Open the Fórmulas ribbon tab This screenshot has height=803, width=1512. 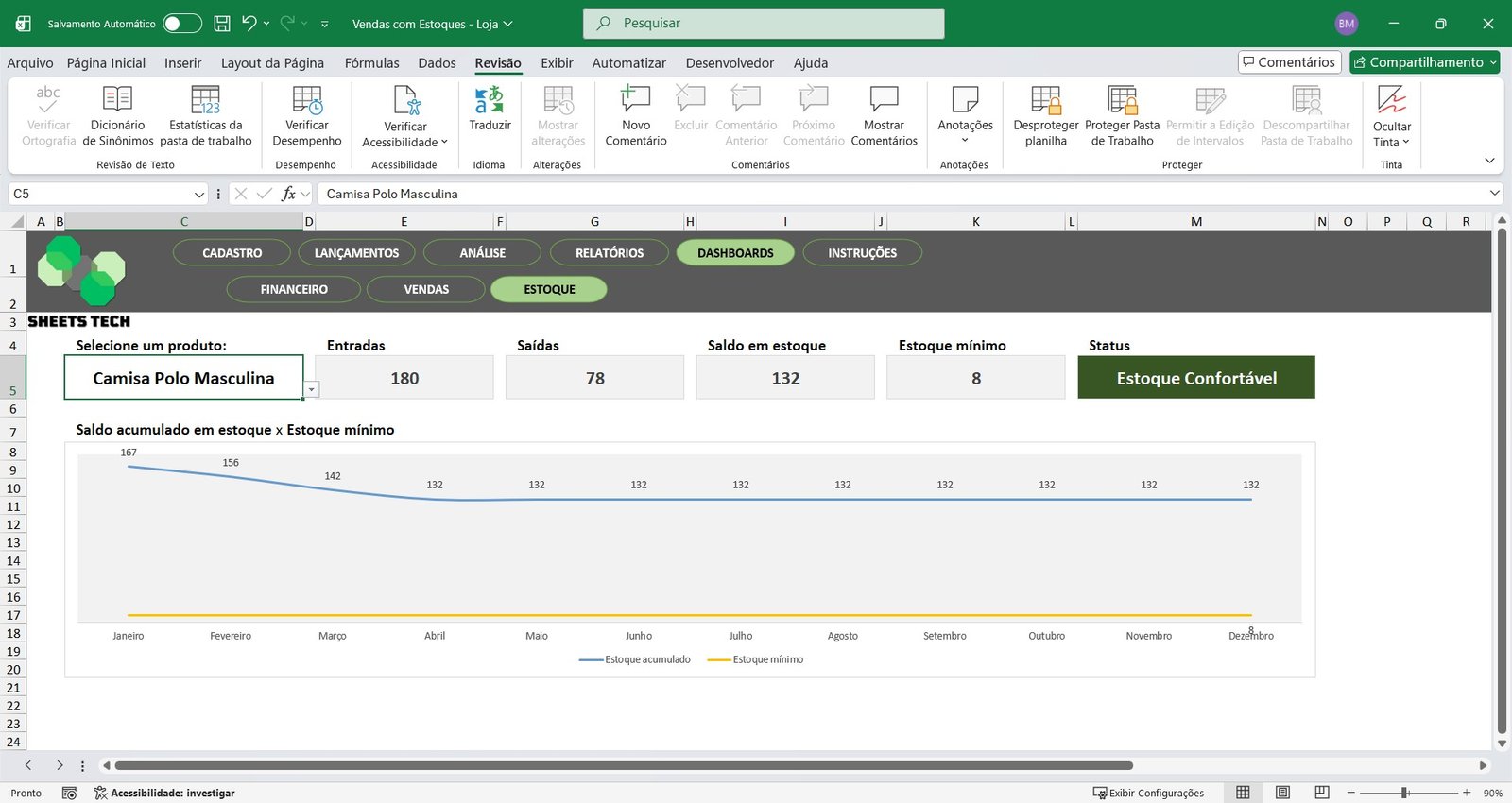pyautogui.click(x=371, y=63)
